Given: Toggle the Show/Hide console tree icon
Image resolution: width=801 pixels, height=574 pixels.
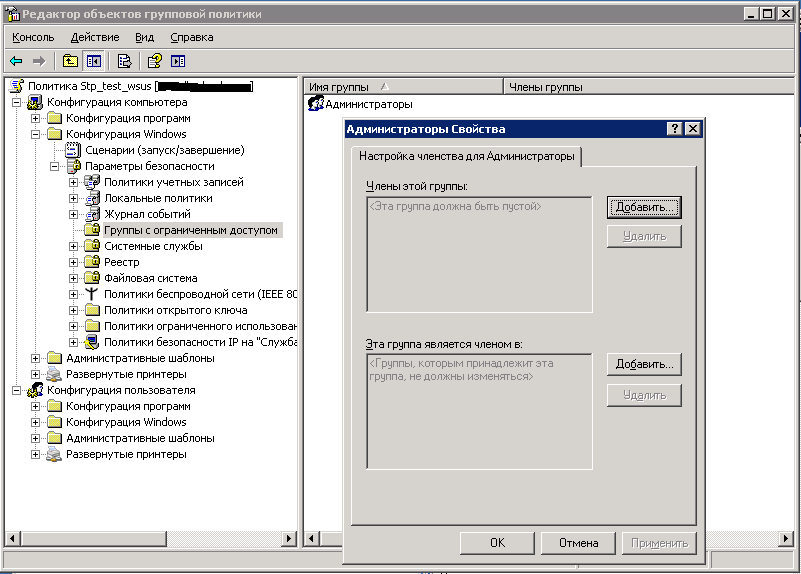Looking at the screenshot, I should click(94, 61).
